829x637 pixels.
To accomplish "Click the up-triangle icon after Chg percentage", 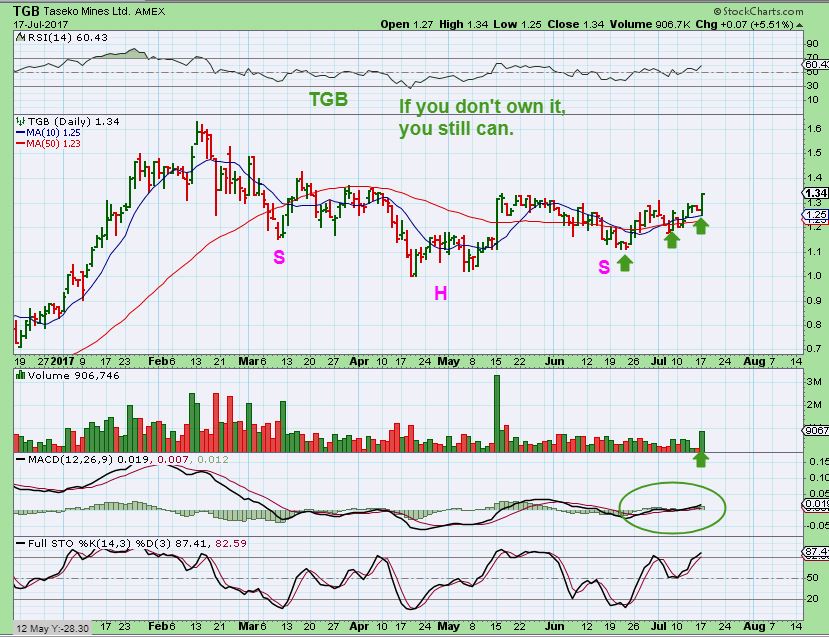I will [799, 25].
